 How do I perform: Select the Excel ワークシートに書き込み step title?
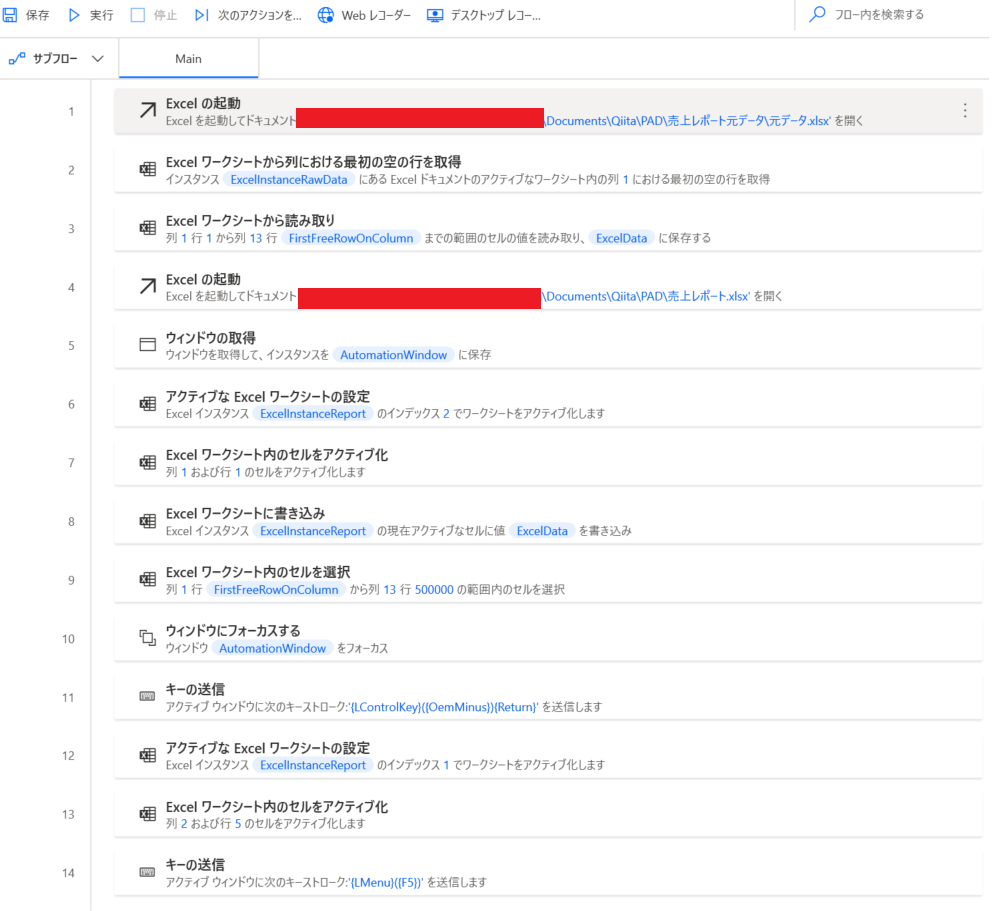tap(245, 513)
